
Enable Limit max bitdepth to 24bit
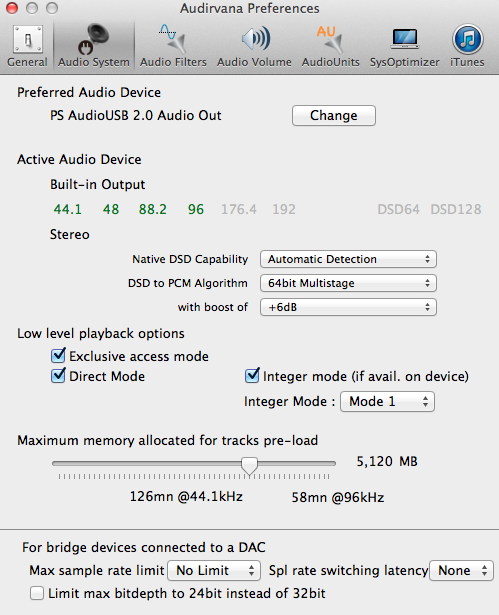37,593
